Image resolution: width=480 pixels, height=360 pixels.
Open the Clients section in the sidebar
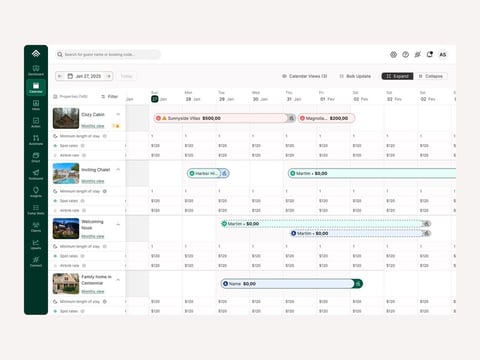click(x=36, y=227)
